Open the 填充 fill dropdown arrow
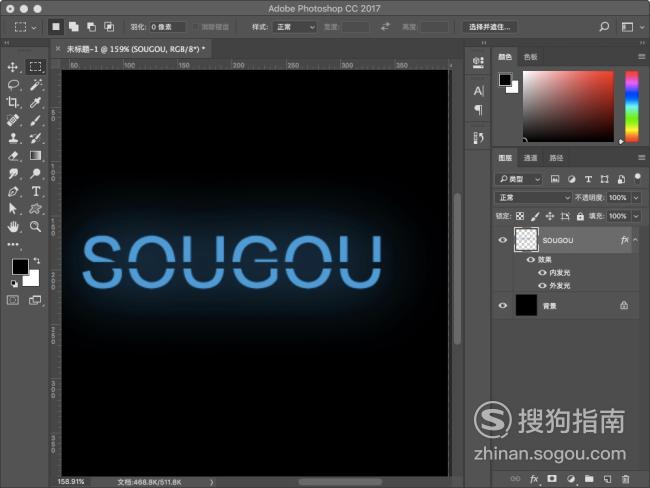The image size is (650, 488). point(636,216)
